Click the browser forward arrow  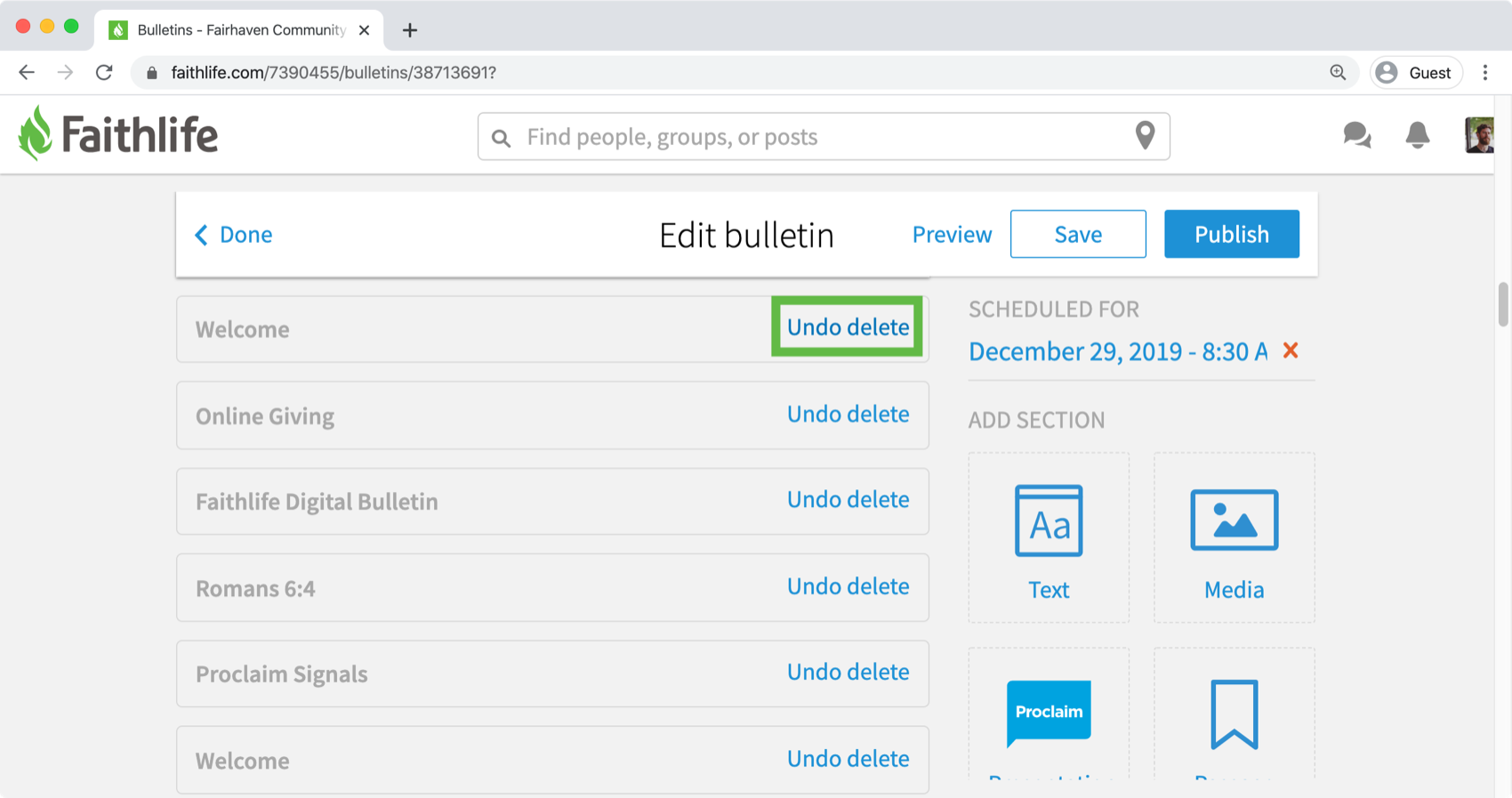click(x=65, y=73)
